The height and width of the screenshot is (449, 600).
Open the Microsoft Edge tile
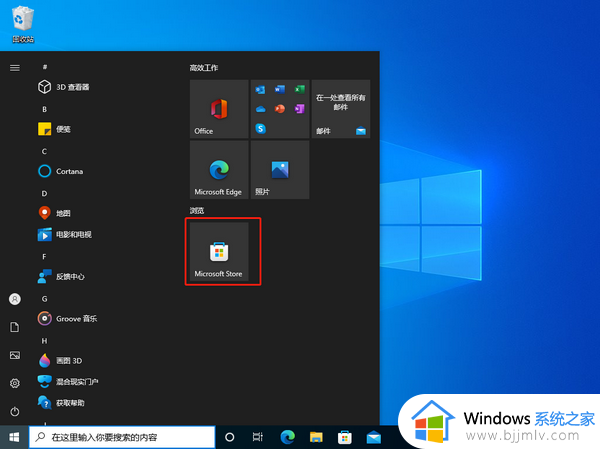(x=218, y=170)
